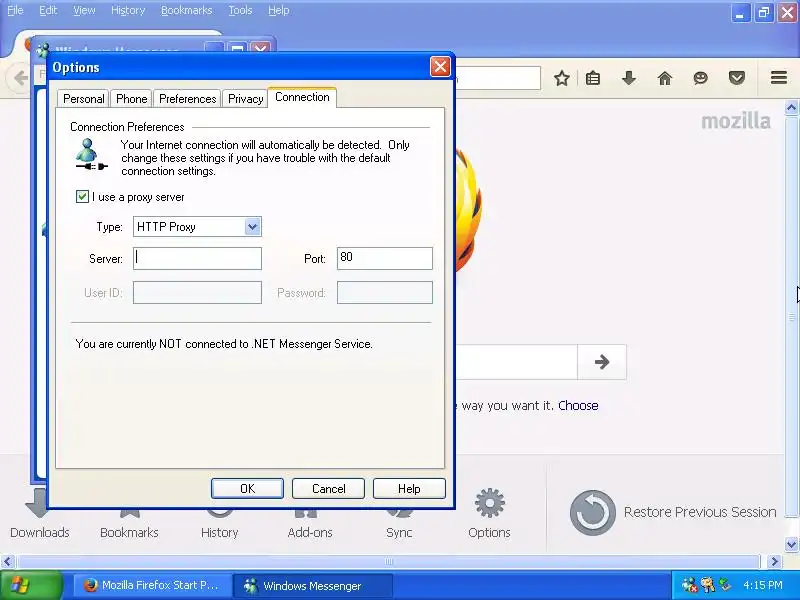Click the Pocket icon in Firefox toolbar
800x600 pixels.
737,78
